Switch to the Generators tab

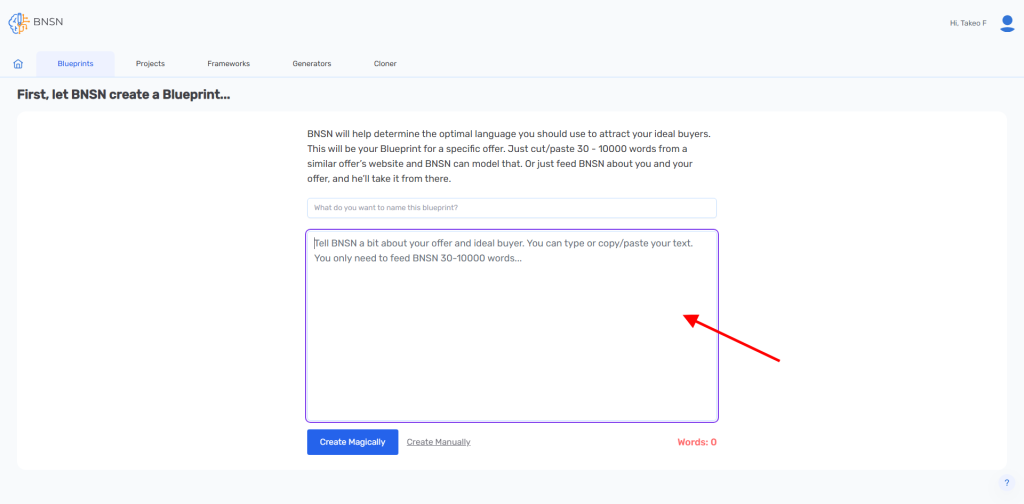(x=312, y=64)
